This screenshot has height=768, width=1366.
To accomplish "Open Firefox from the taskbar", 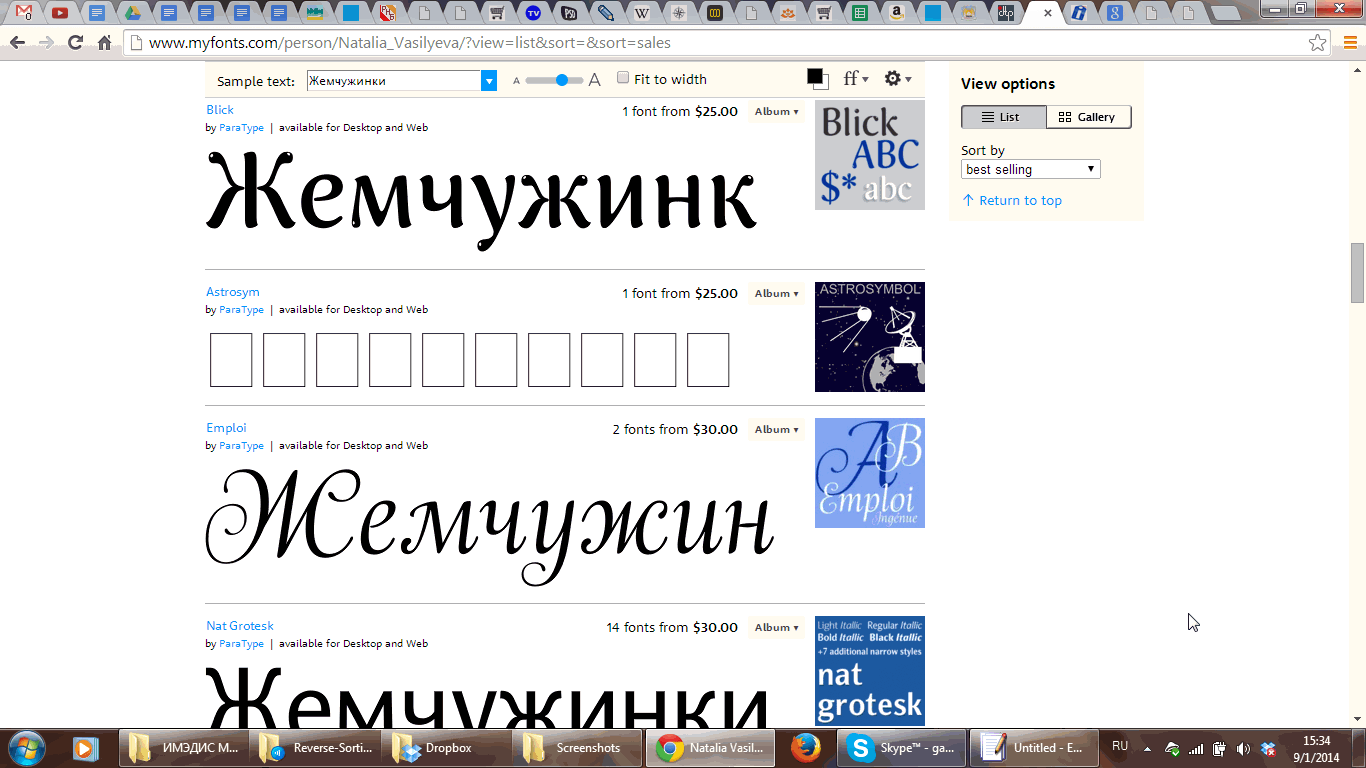I will click(x=805, y=747).
